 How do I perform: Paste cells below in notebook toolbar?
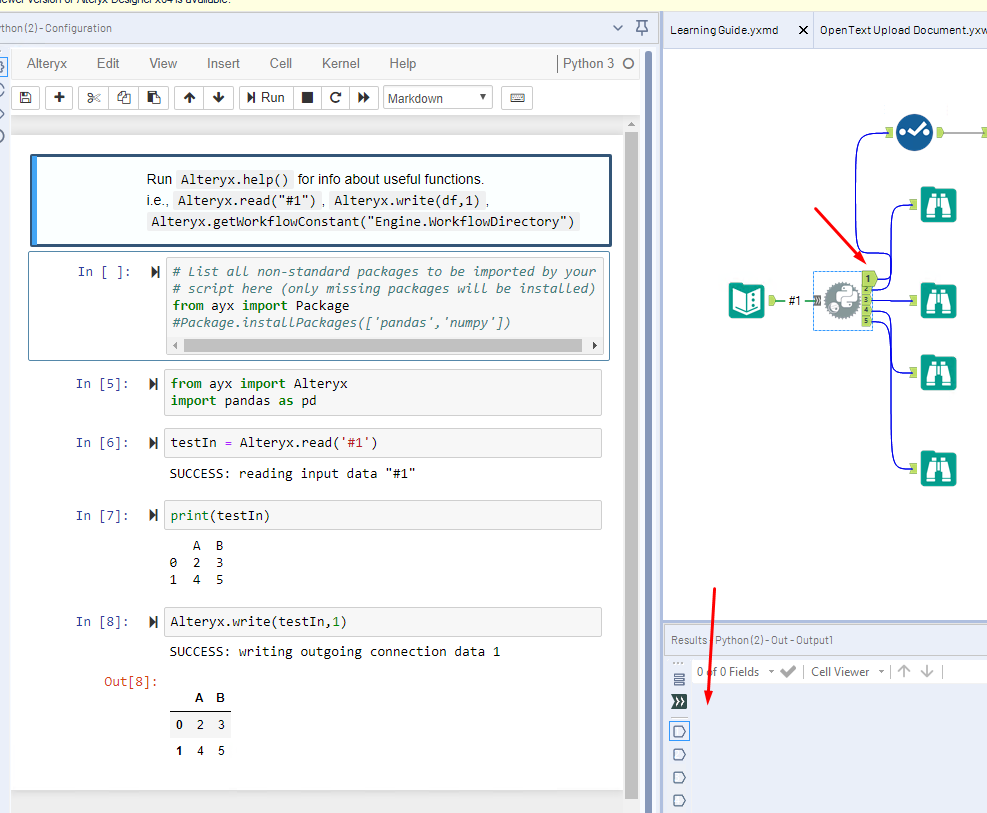154,98
